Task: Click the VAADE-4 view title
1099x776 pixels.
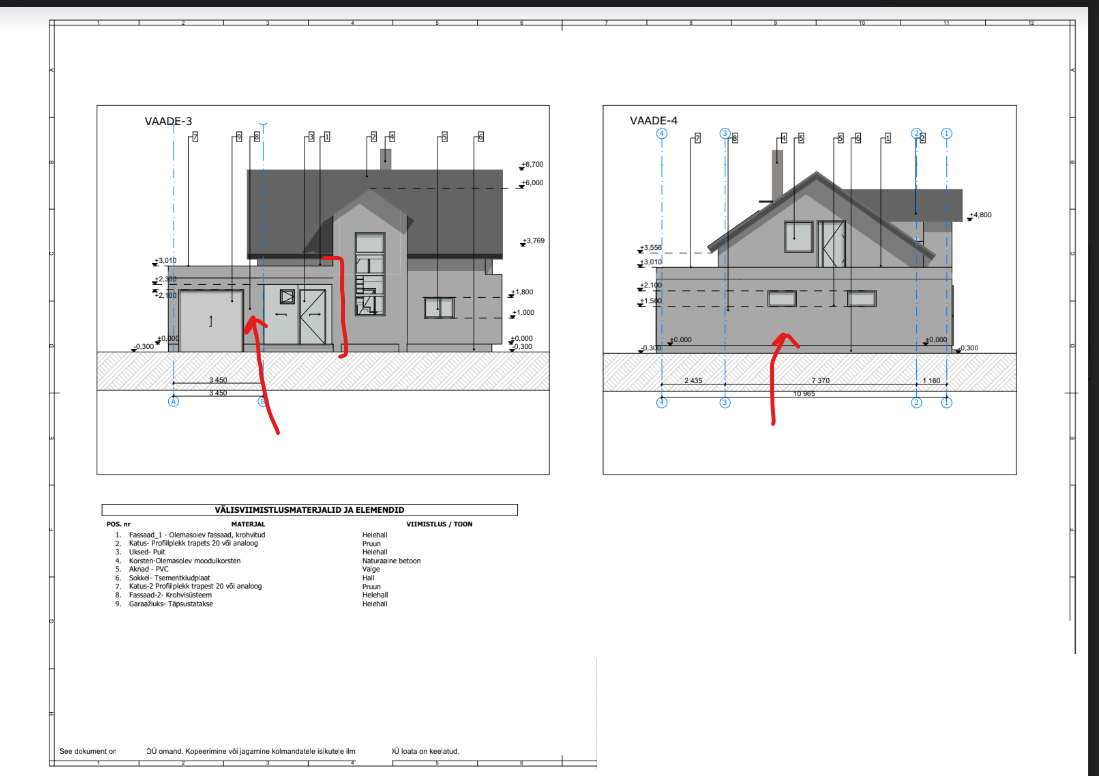Action: 653,121
